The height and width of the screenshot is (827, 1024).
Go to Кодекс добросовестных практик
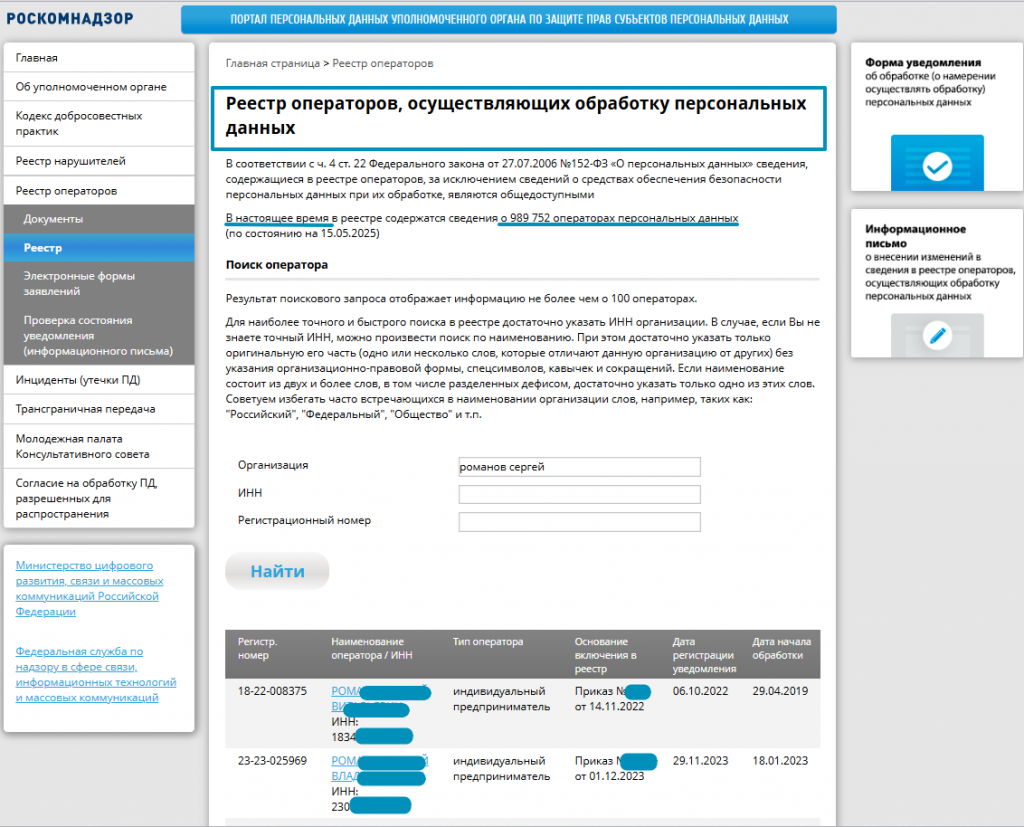(99, 123)
